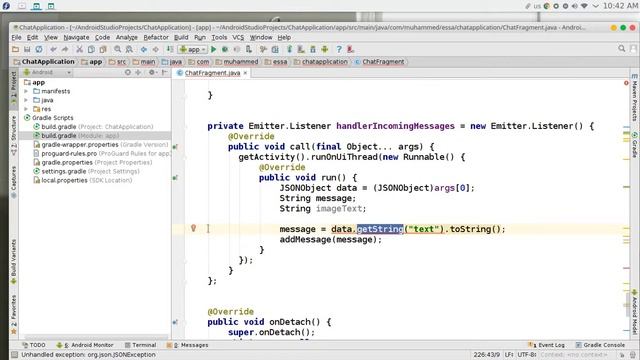Viewport: 640px width, 360px height.
Task: Open the File menu
Action: [x=16, y=37]
